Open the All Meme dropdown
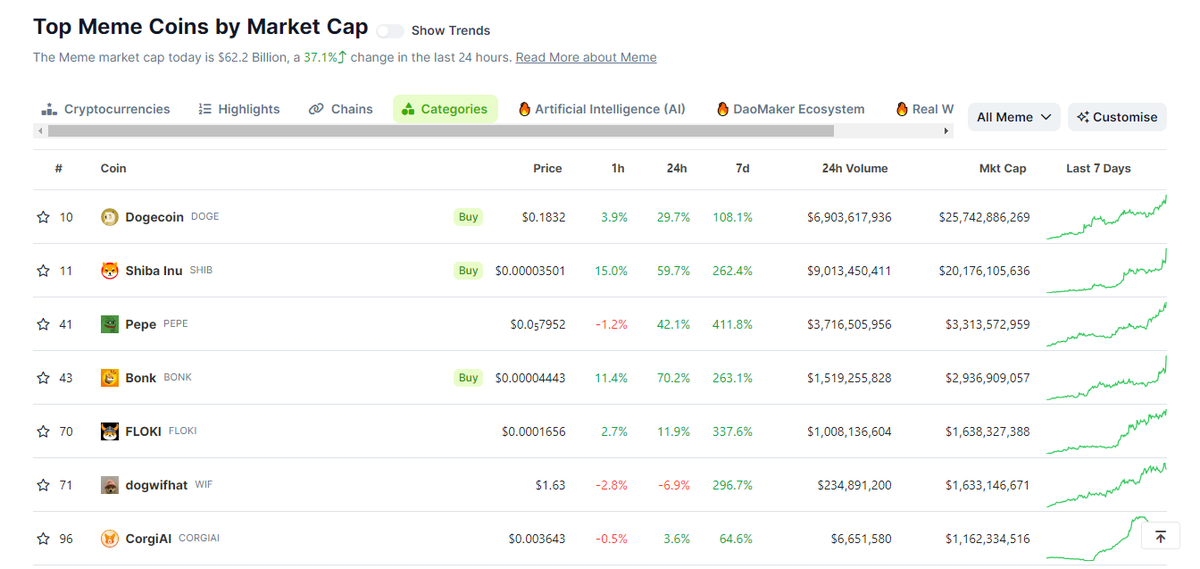The width and height of the screenshot is (1200, 569). click(1014, 117)
